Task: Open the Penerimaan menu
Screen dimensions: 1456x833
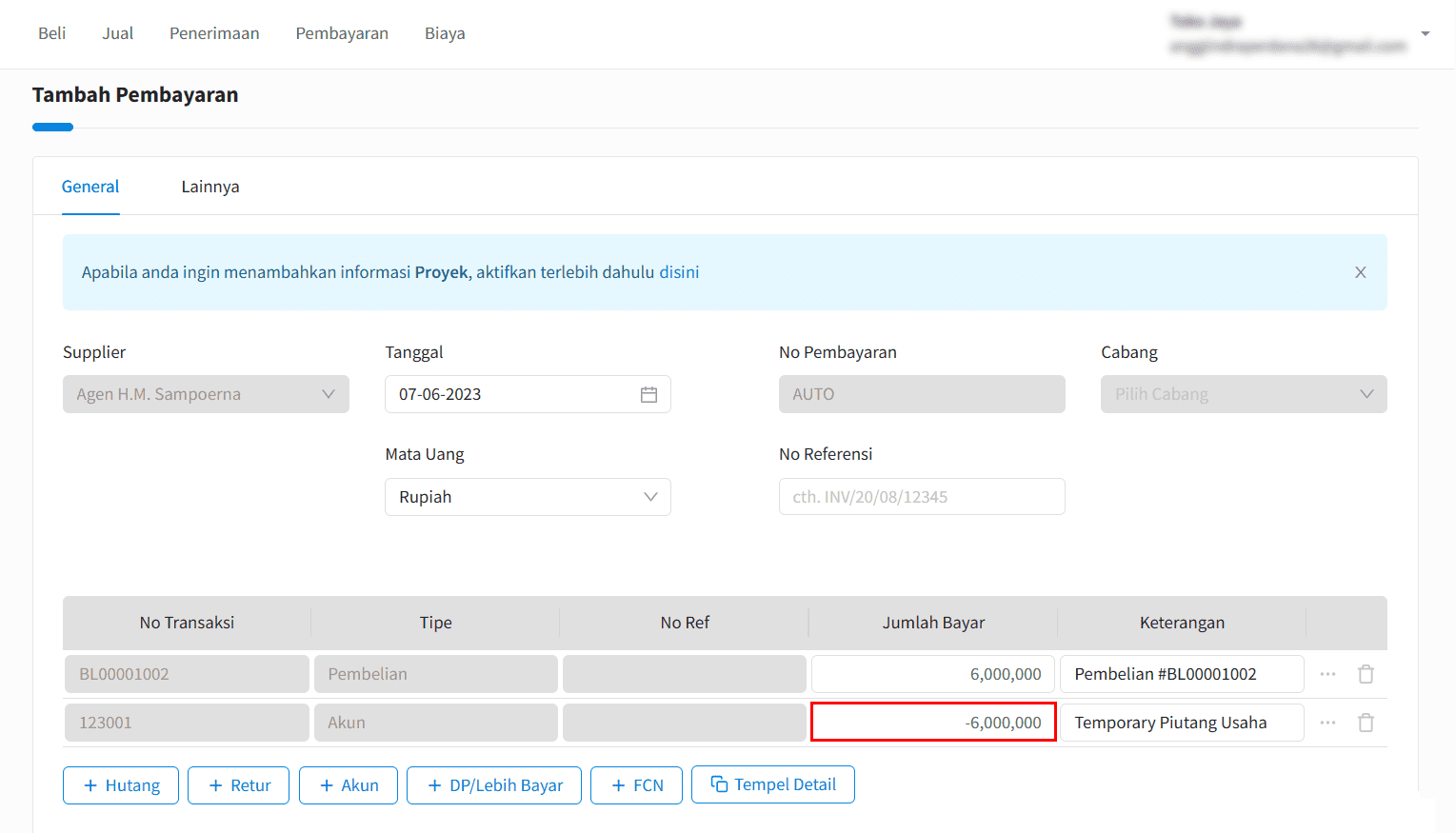Action: 214,33
